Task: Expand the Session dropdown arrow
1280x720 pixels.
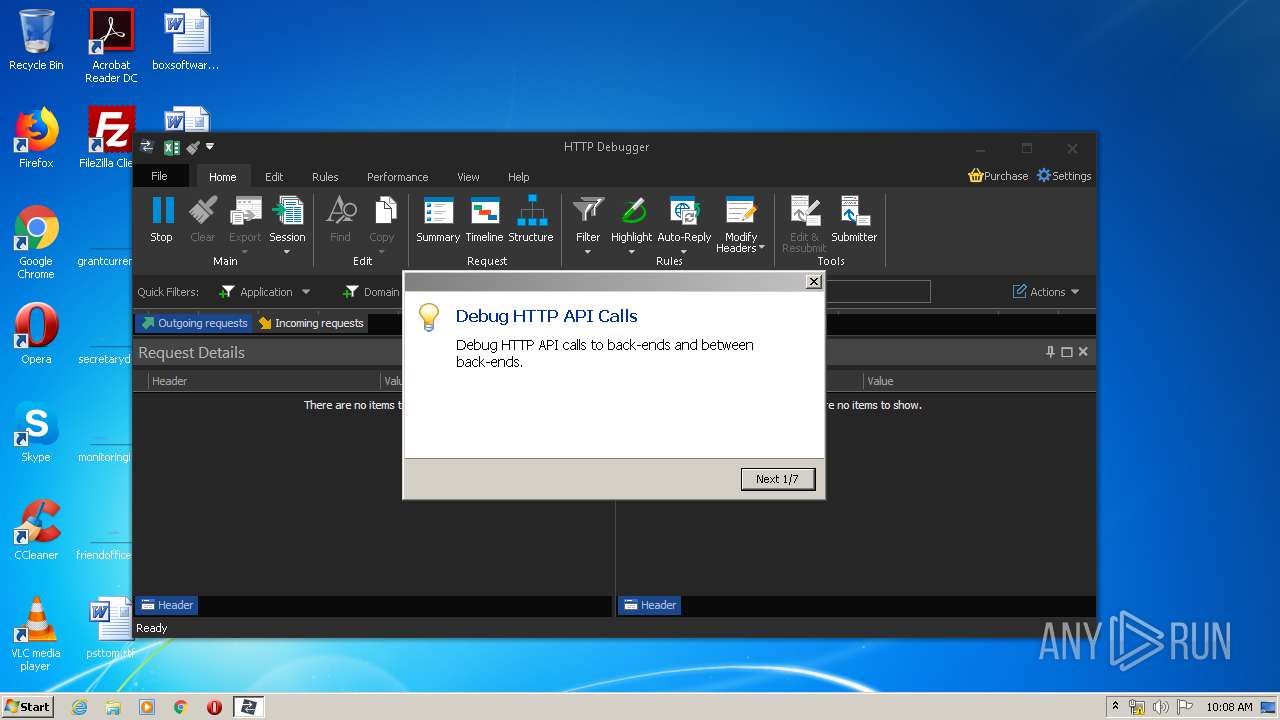Action: 287,252
